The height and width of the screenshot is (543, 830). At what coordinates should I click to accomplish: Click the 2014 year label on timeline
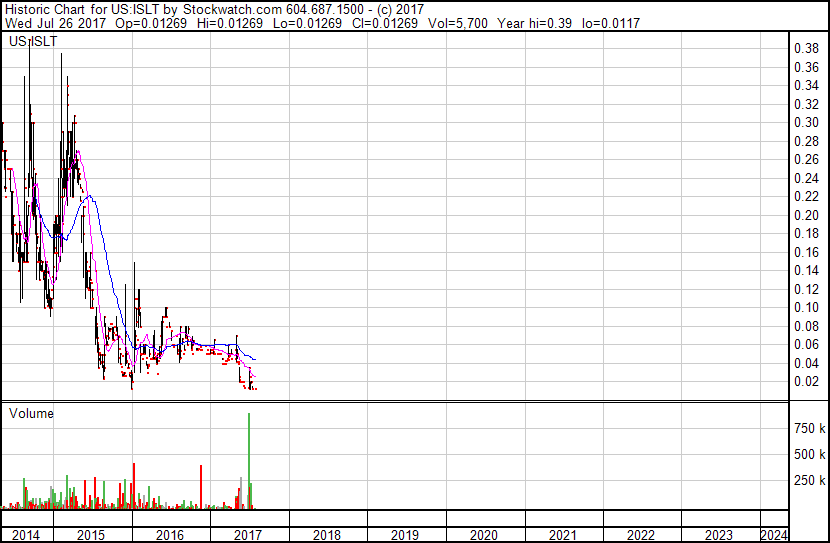[26, 535]
